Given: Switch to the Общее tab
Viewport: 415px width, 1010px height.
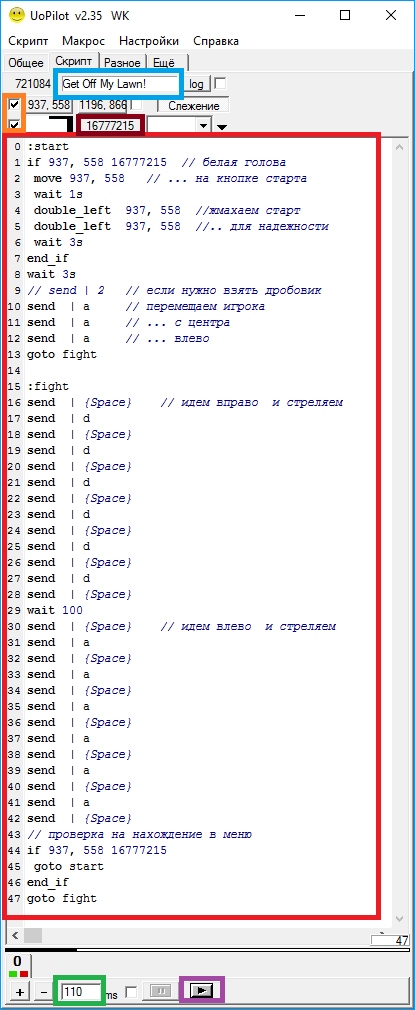Looking at the screenshot, I should pyautogui.click(x=26, y=63).
